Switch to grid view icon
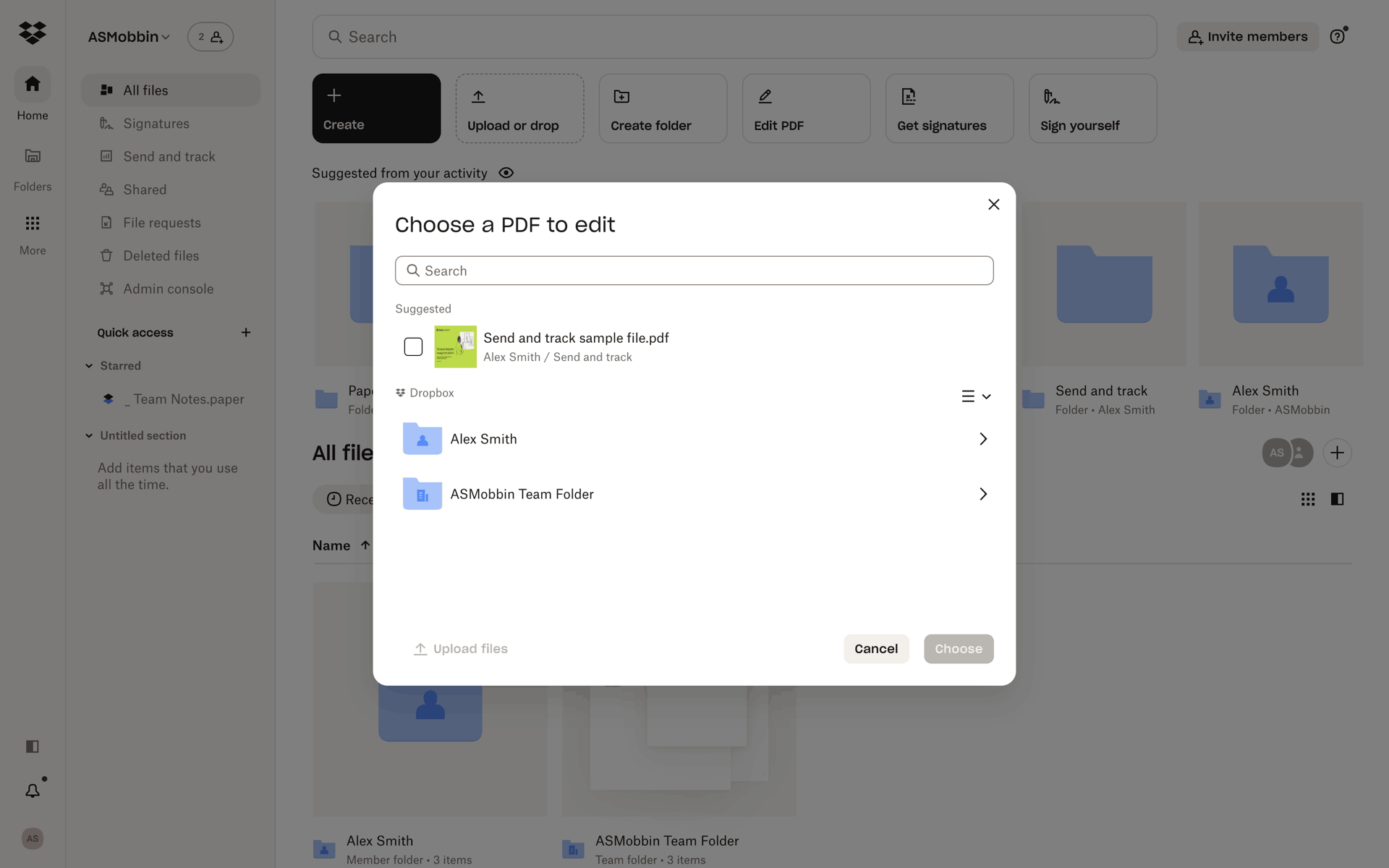This screenshot has height=868, width=1389. click(1308, 499)
